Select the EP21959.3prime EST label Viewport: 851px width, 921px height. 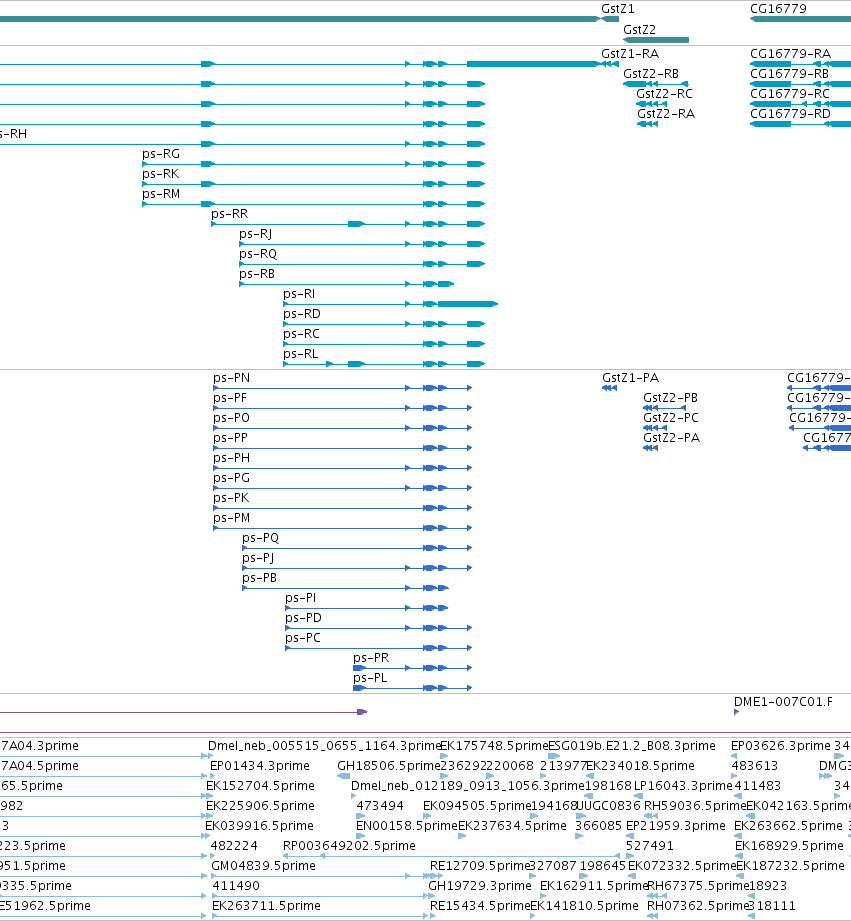(x=675, y=826)
